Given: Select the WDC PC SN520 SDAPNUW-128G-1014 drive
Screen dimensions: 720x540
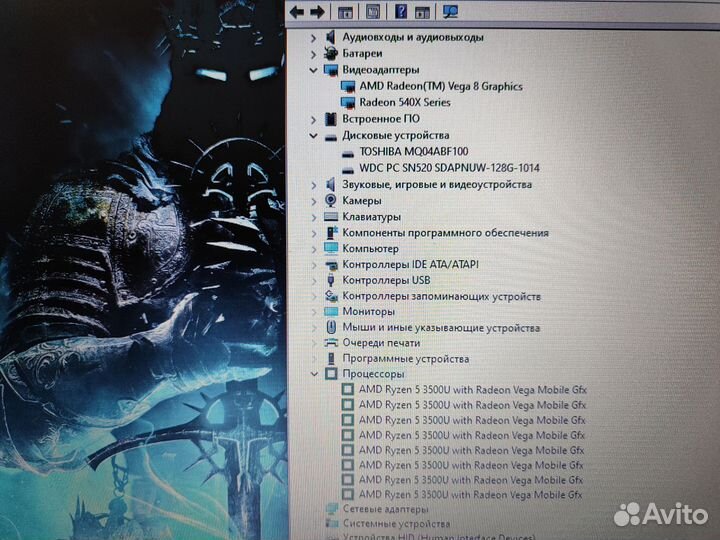Looking at the screenshot, I should (448, 168).
